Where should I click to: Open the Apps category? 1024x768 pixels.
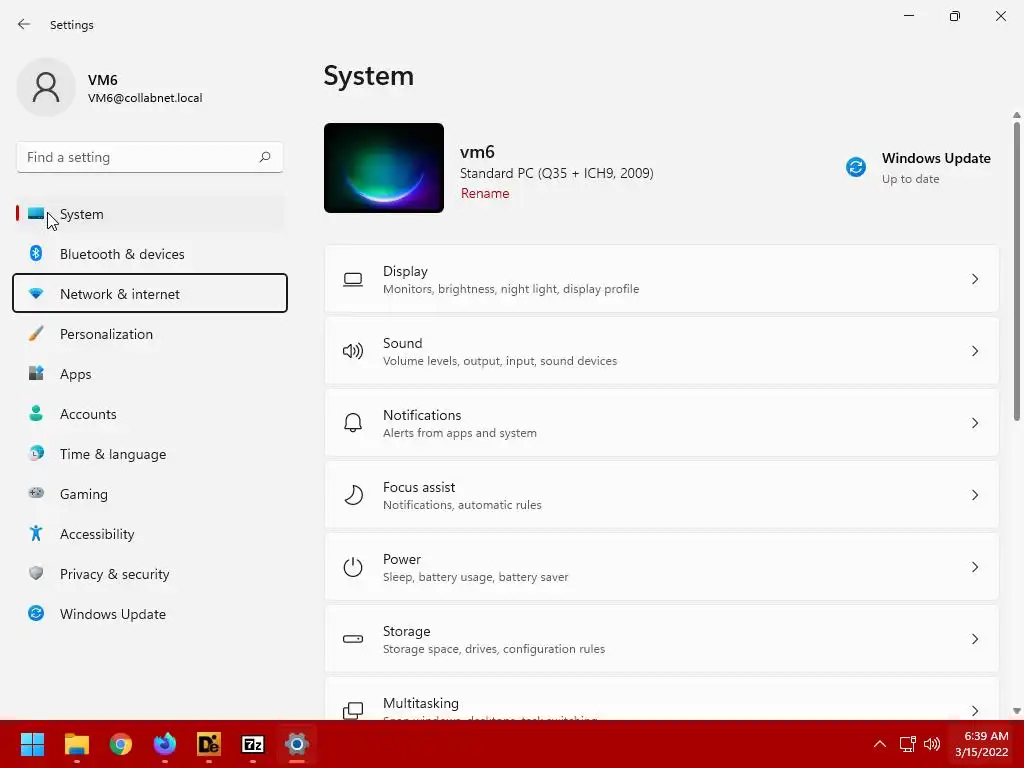[x=150, y=374]
